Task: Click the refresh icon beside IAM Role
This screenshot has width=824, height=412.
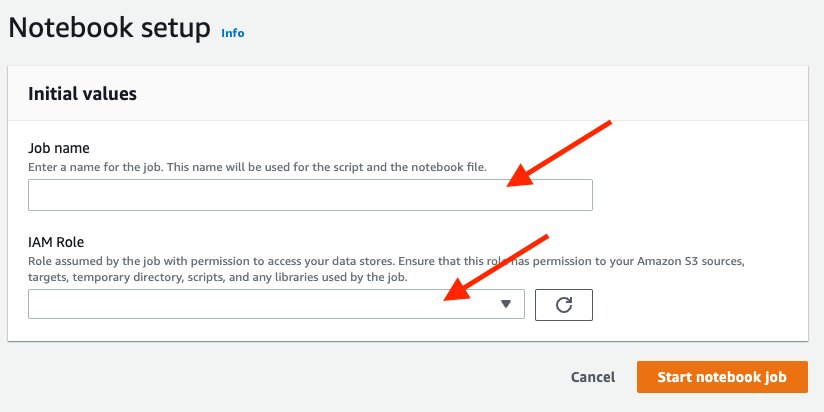Action: coord(563,305)
